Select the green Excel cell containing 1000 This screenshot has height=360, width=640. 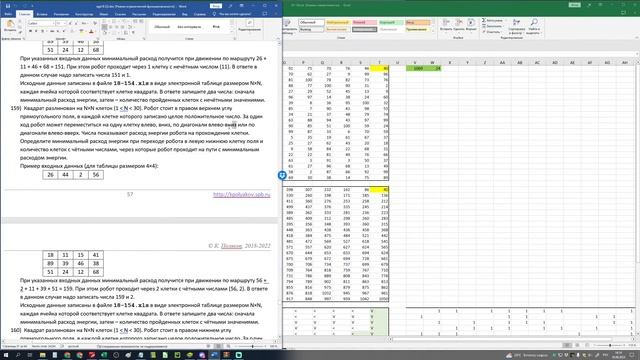tap(415, 68)
